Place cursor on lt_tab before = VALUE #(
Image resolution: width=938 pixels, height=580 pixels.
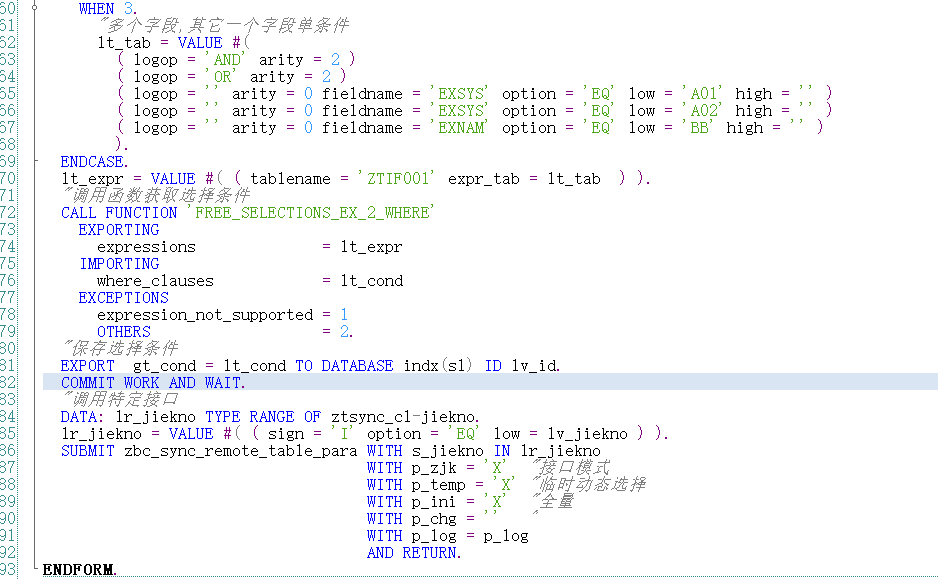[x=124, y=43]
